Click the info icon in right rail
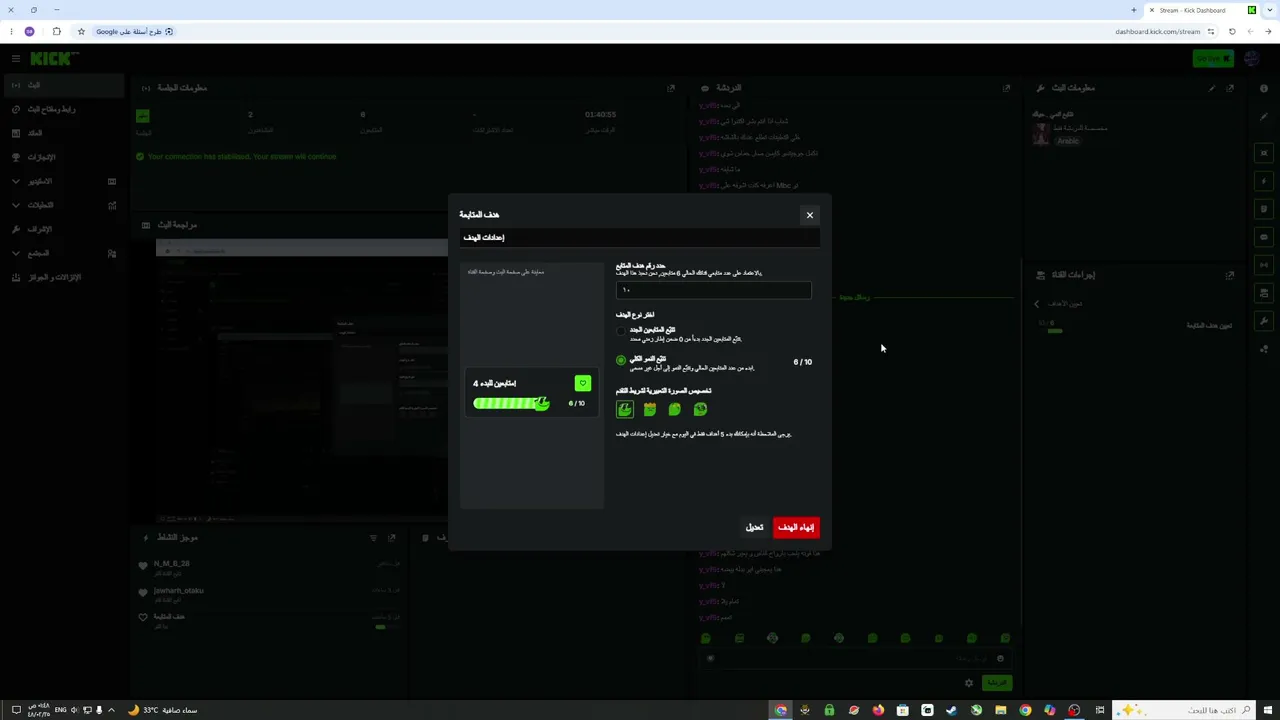The image size is (1280, 720). [x=1264, y=88]
